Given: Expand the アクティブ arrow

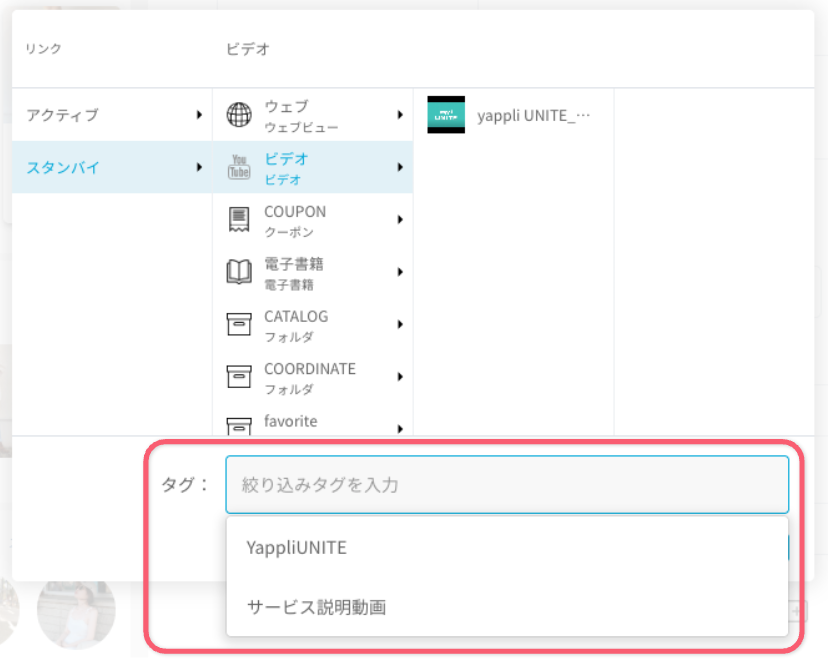Looking at the screenshot, I should pyautogui.click(x=199, y=115).
